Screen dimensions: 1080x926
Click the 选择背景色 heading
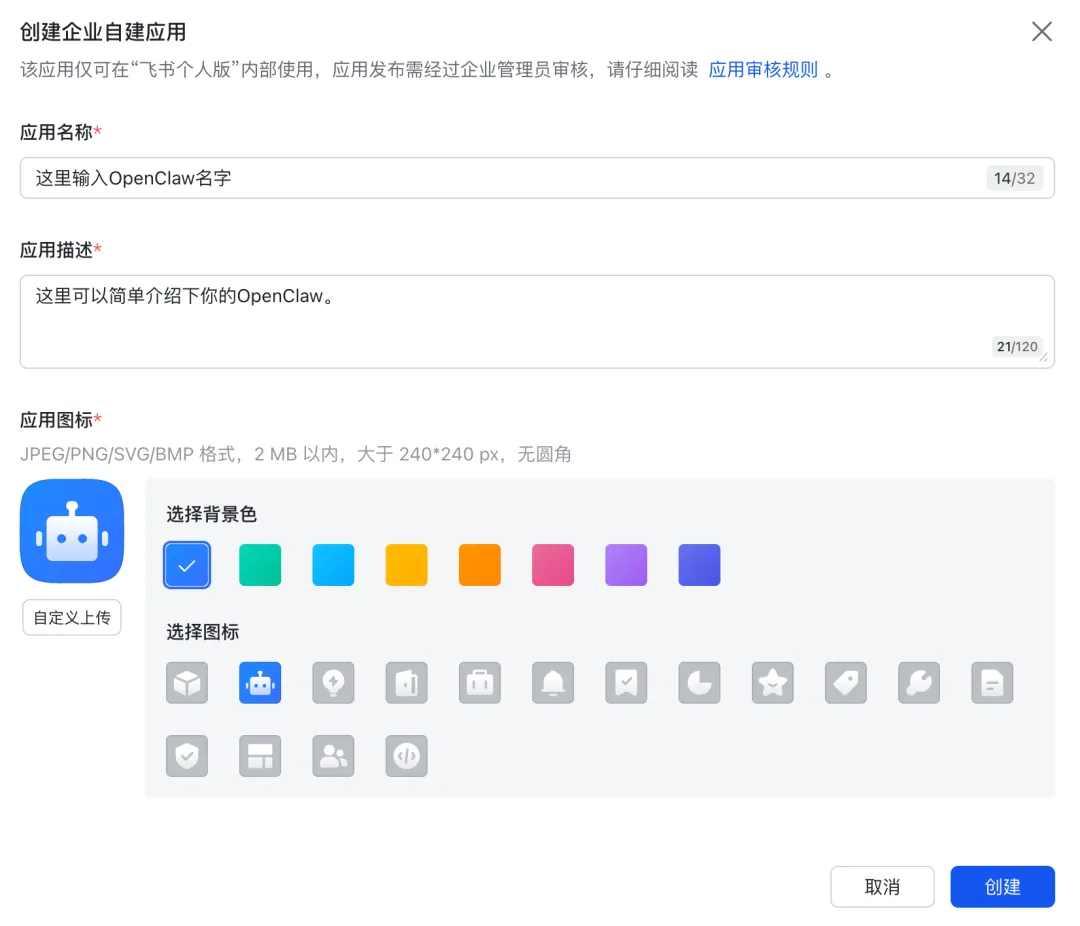coord(211,514)
